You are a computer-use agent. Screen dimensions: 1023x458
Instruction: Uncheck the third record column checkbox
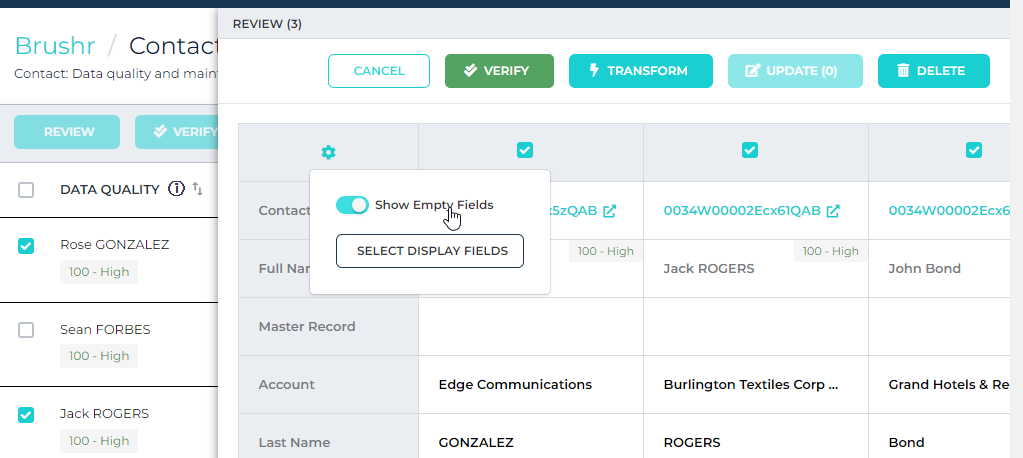pos(974,150)
